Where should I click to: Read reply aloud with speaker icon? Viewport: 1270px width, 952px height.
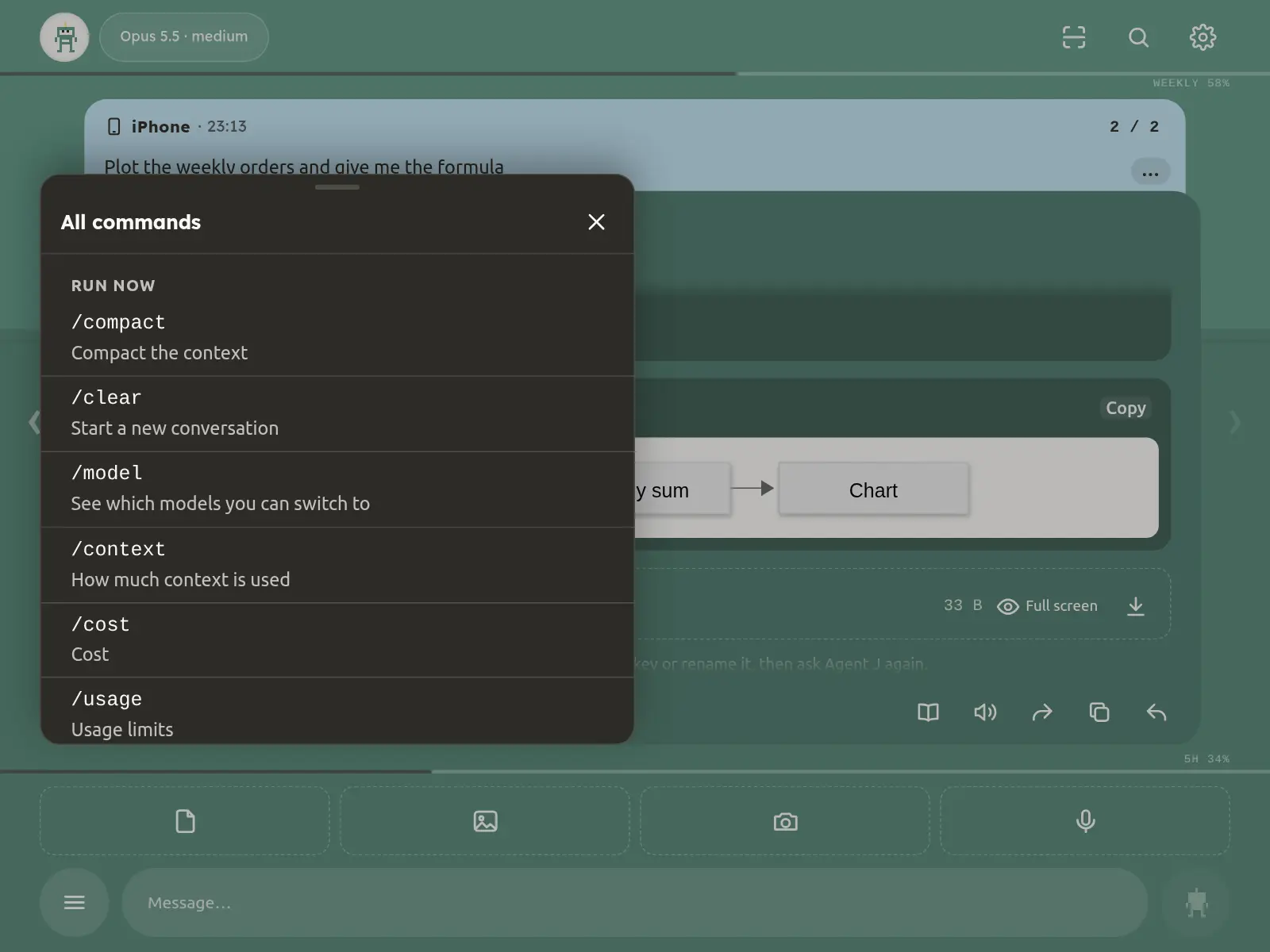point(985,712)
